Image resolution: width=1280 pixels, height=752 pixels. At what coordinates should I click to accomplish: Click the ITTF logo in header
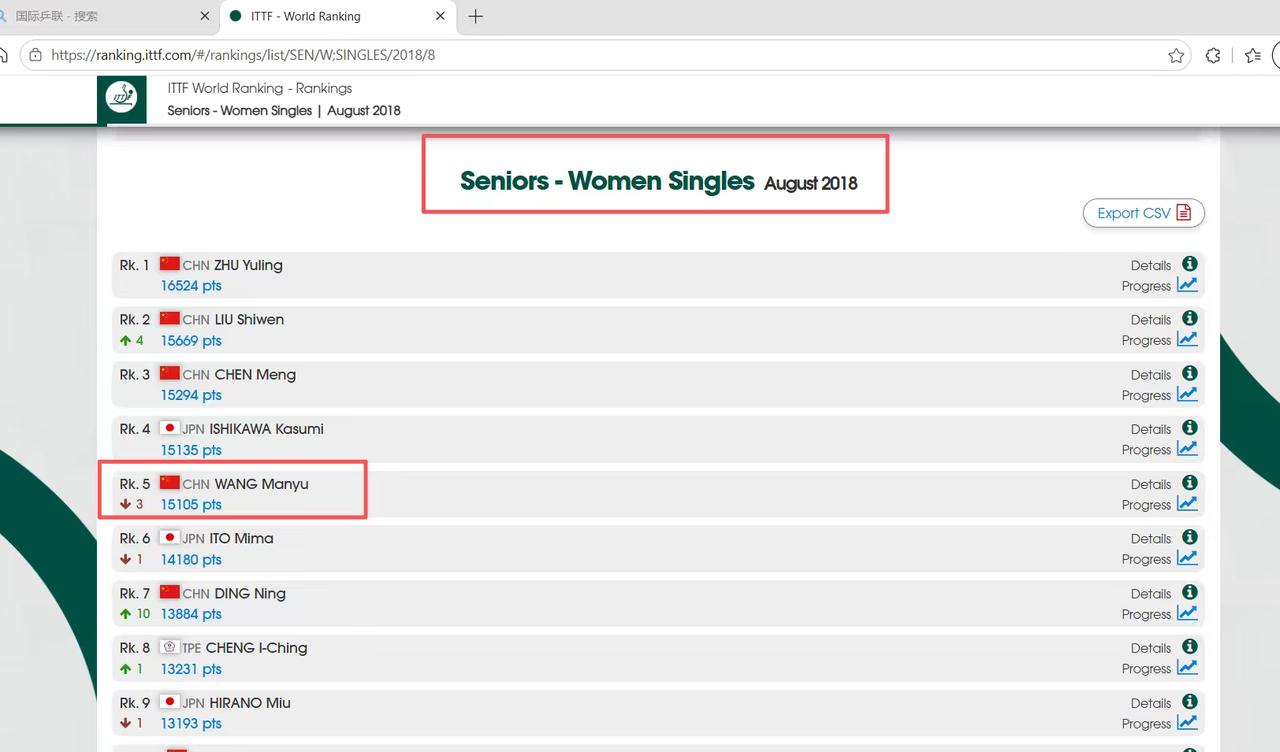tap(122, 99)
